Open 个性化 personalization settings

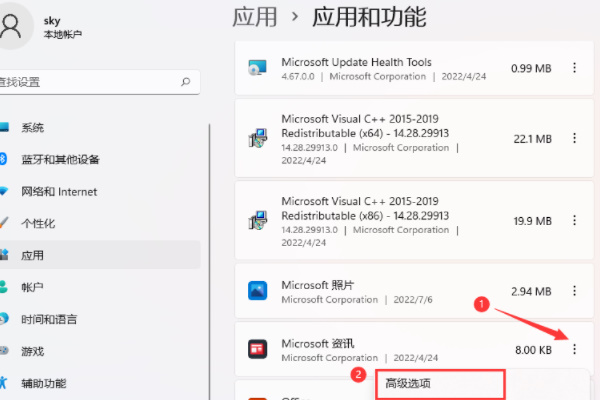pos(38,223)
